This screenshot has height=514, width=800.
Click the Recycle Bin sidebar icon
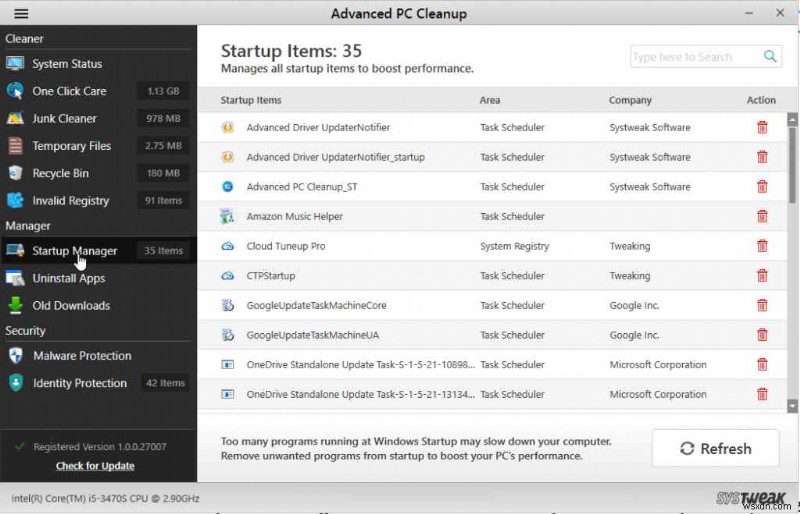(15, 173)
